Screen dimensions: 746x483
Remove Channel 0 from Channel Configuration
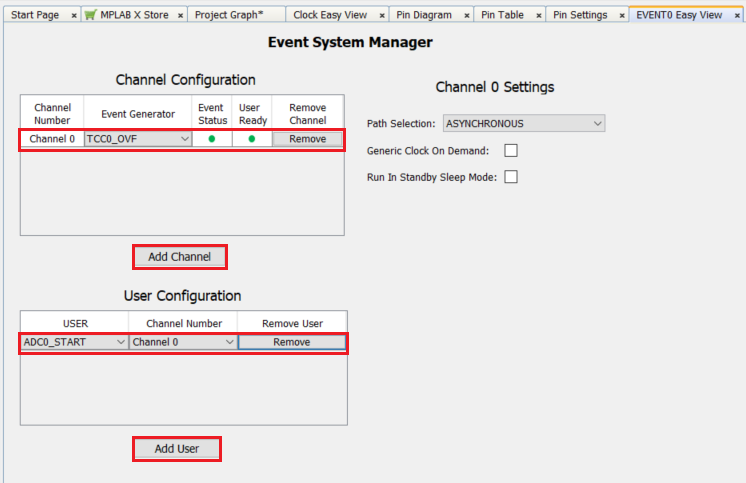307,139
